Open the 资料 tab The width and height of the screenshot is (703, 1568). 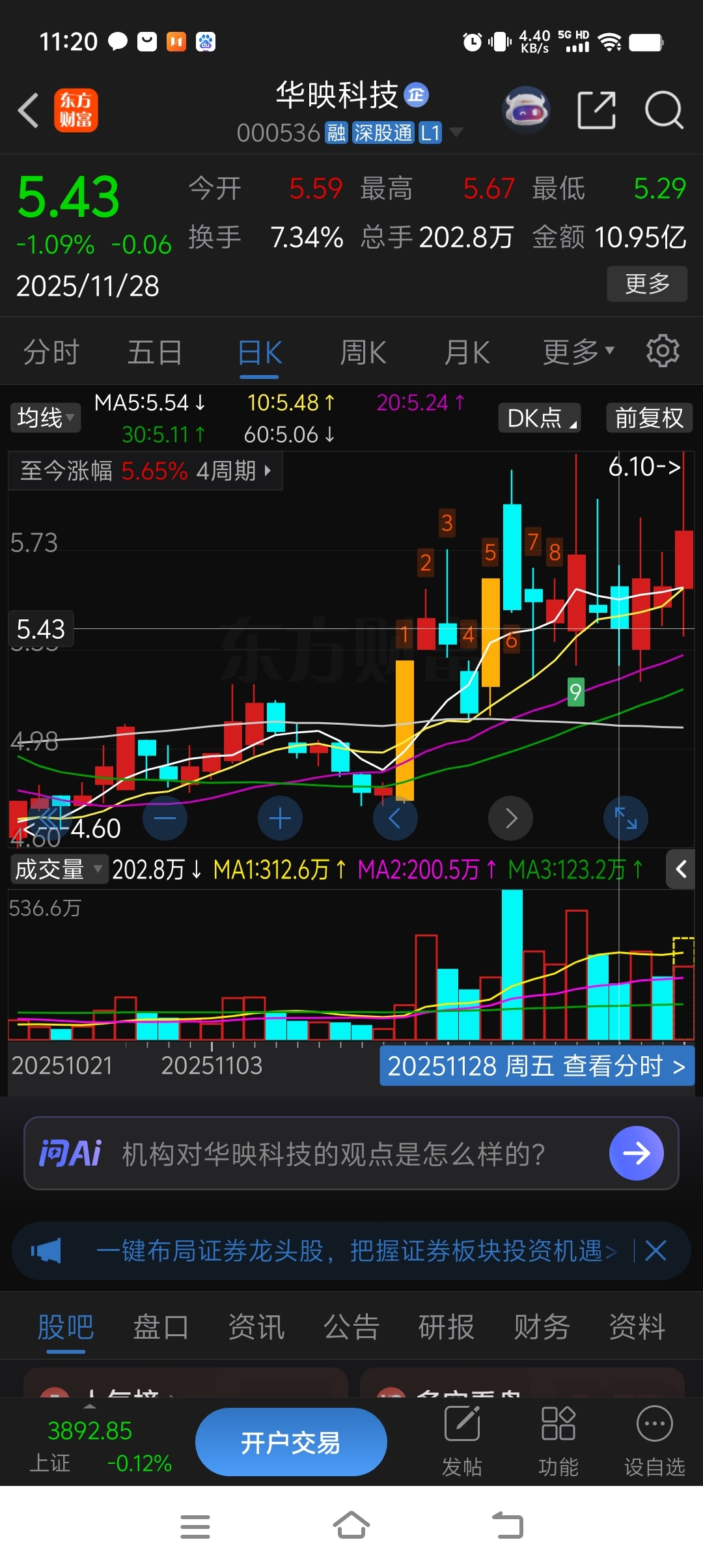[x=637, y=1326]
